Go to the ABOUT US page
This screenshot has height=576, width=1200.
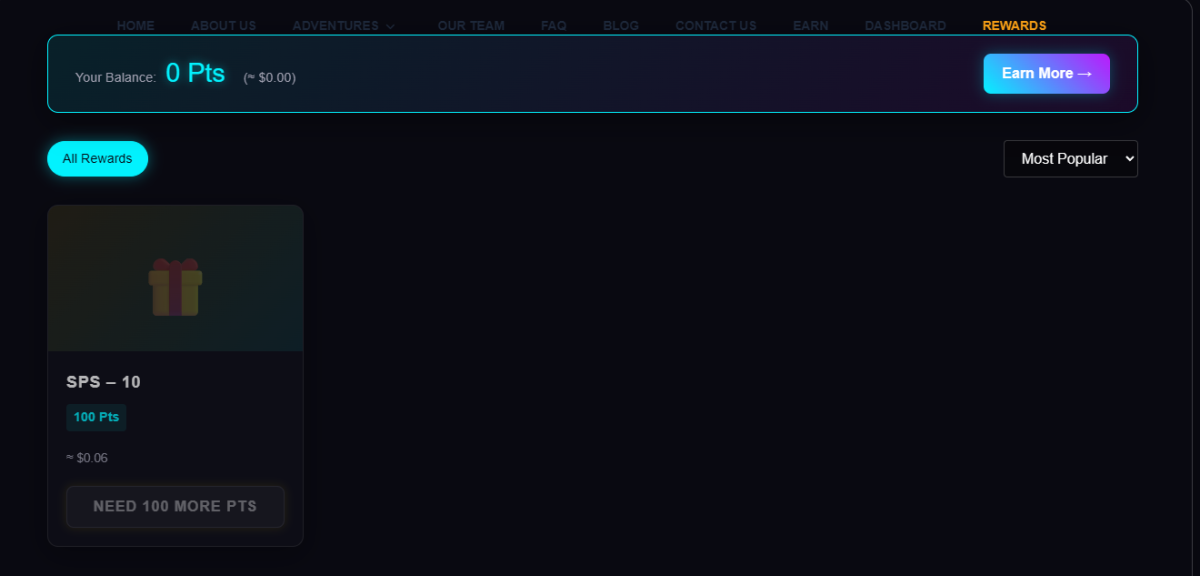(223, 26)
